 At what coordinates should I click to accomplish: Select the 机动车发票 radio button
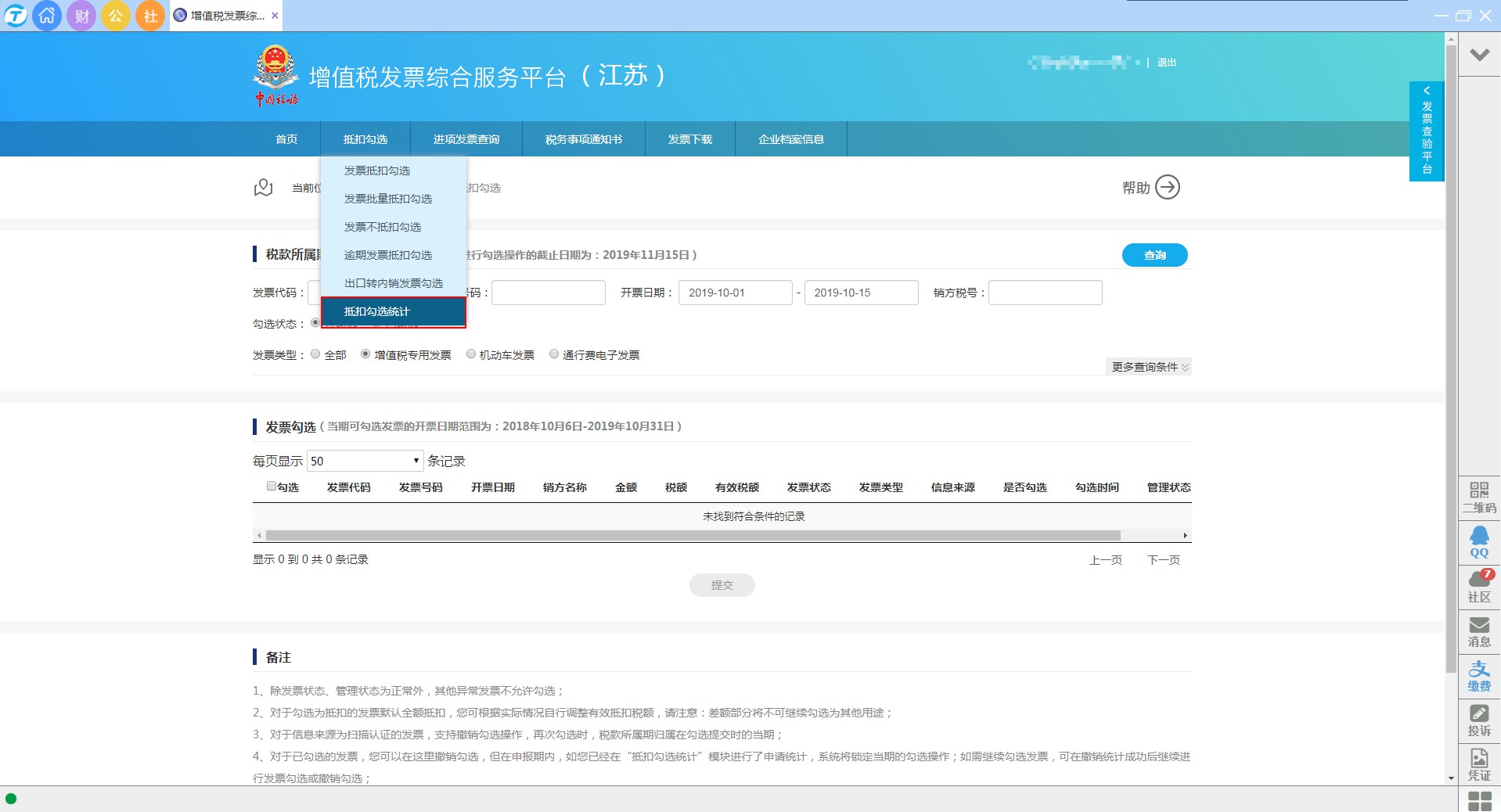pos(471,354)
